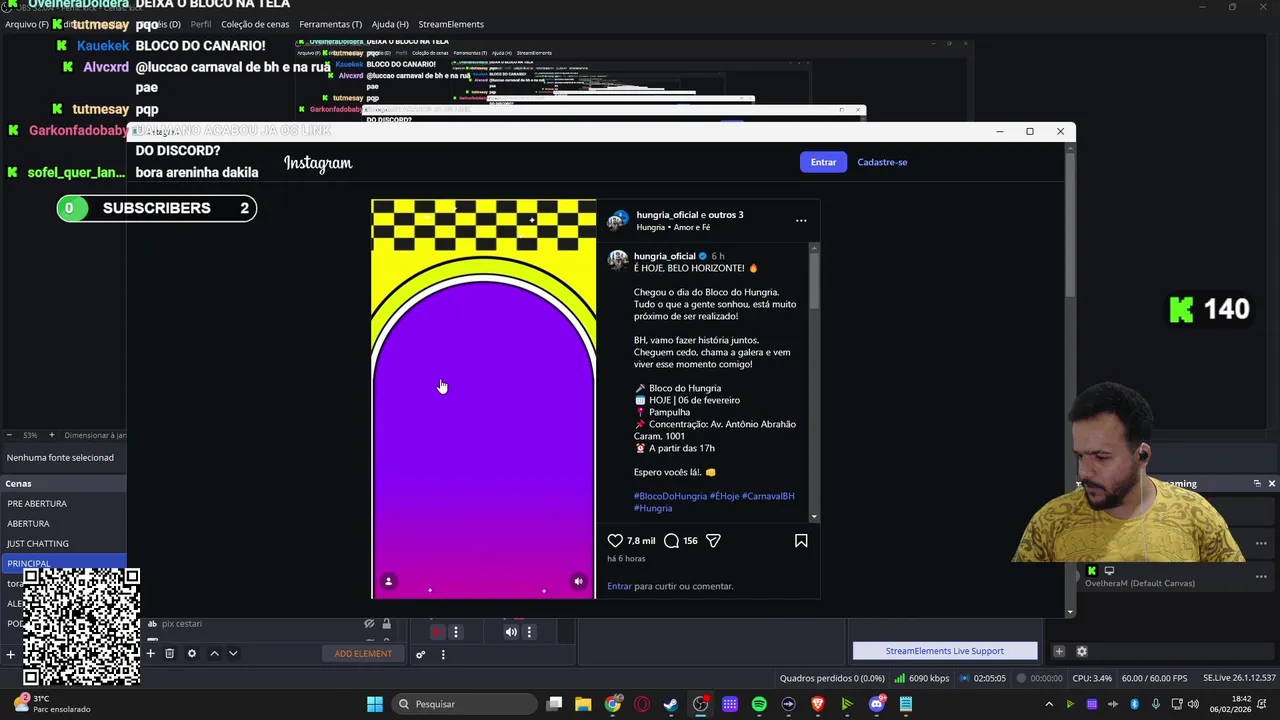This screenshot has width=1280, height=720.
Task: Open Steam from the taskbar
Action: 670,704
